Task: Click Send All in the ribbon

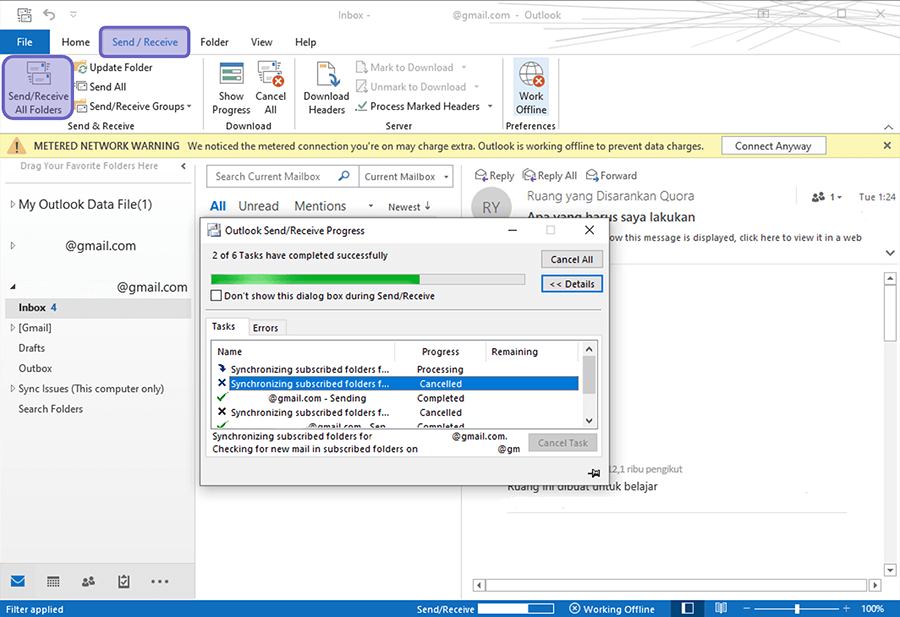Action: click(x=101, y=87)
